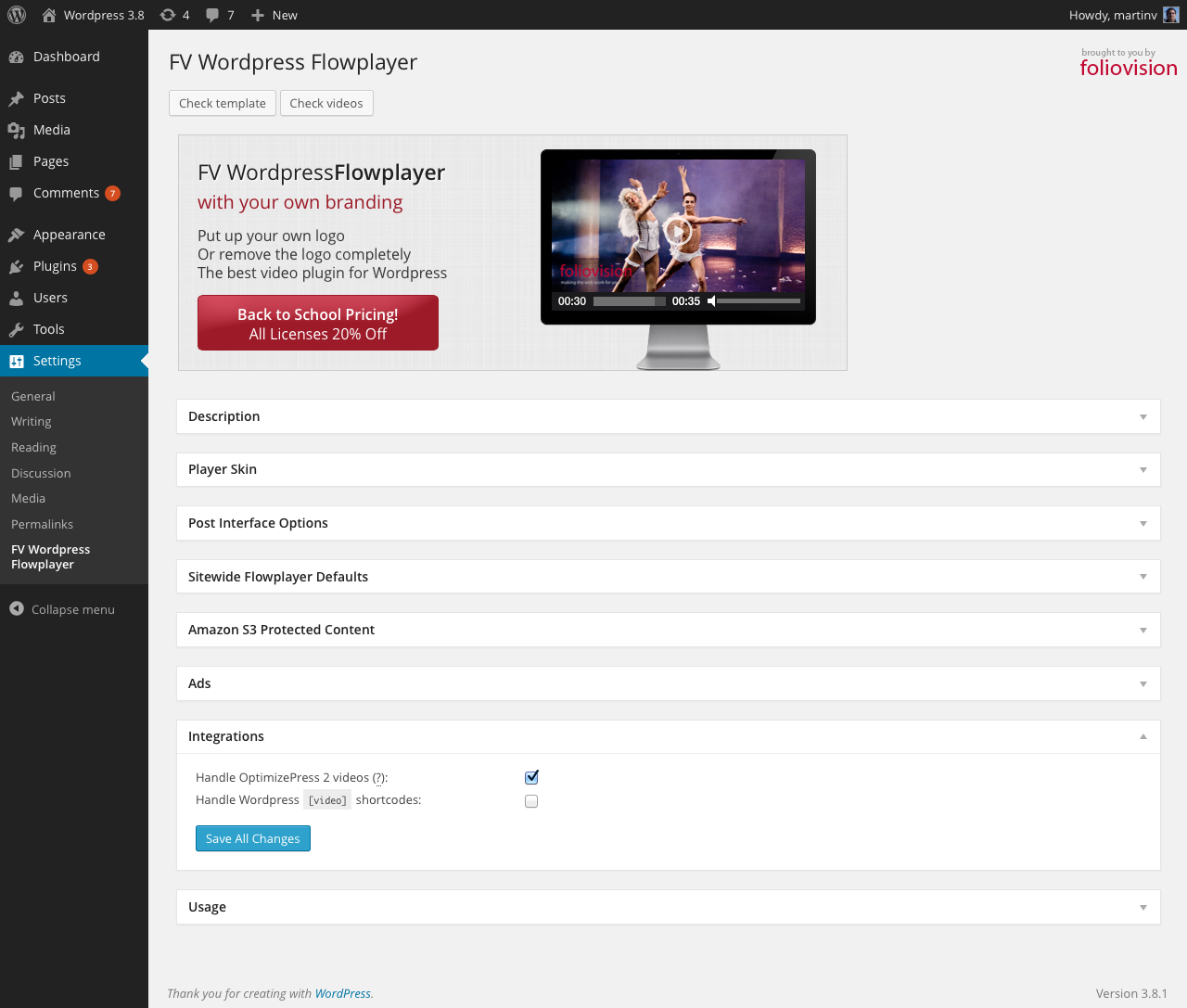Click the Check videos button
Viewport: 1187px width, 1008px height.
pyautogui.click(x=326, y=103)
